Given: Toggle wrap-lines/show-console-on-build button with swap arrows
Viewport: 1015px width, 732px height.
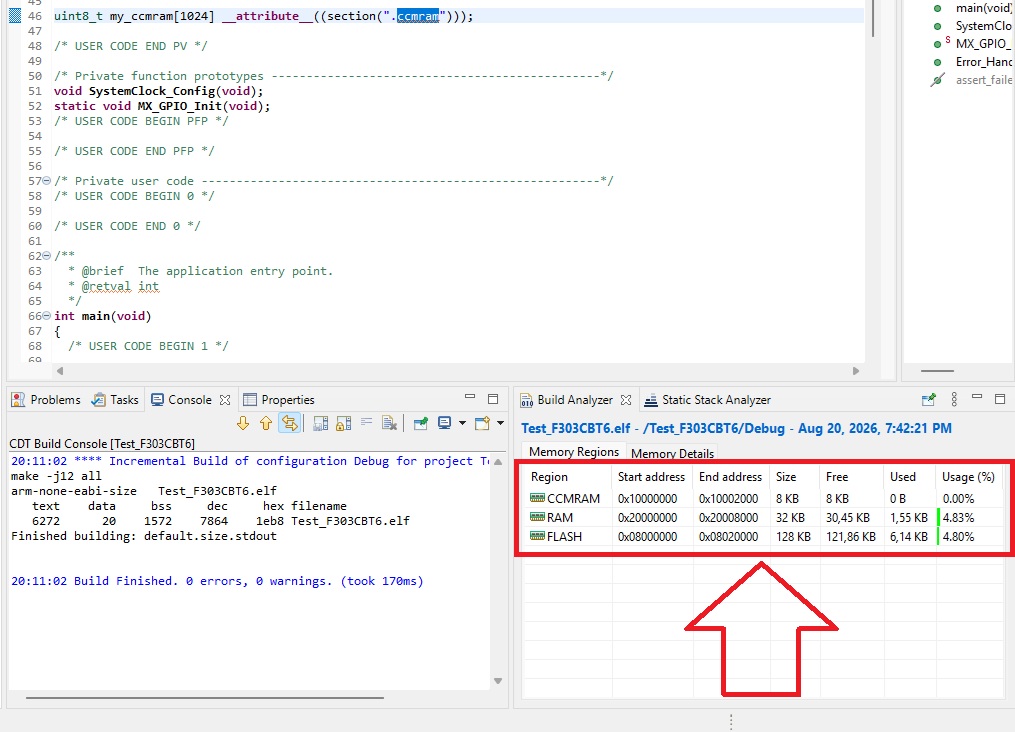Looking at the screenshot, I should [289, 423].
